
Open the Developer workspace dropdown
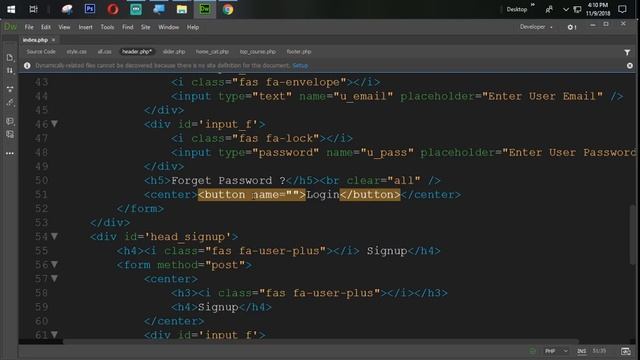(x=536, y=27)
